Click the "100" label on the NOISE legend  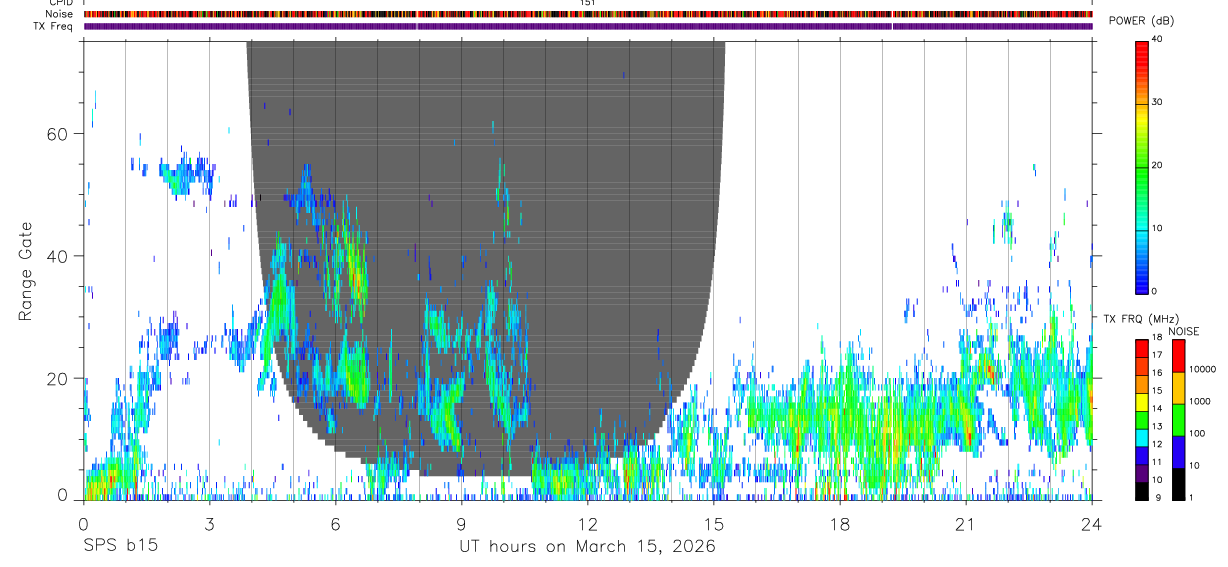pos(1195,434)
